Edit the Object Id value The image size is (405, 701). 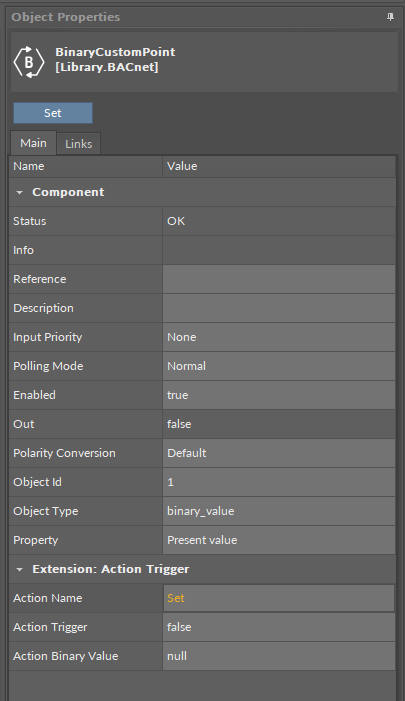(x=279, y=482)
